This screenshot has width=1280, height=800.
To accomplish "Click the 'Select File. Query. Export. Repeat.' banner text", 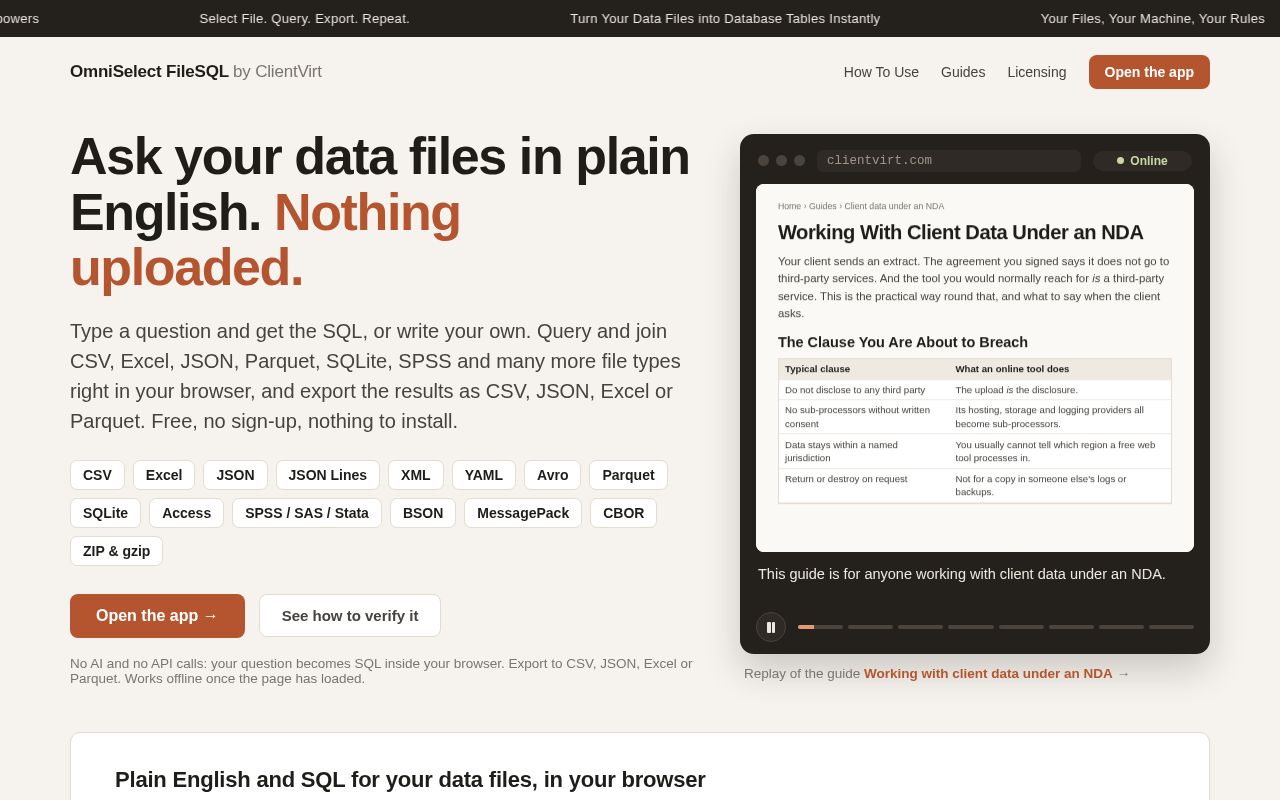I will 304,18.
